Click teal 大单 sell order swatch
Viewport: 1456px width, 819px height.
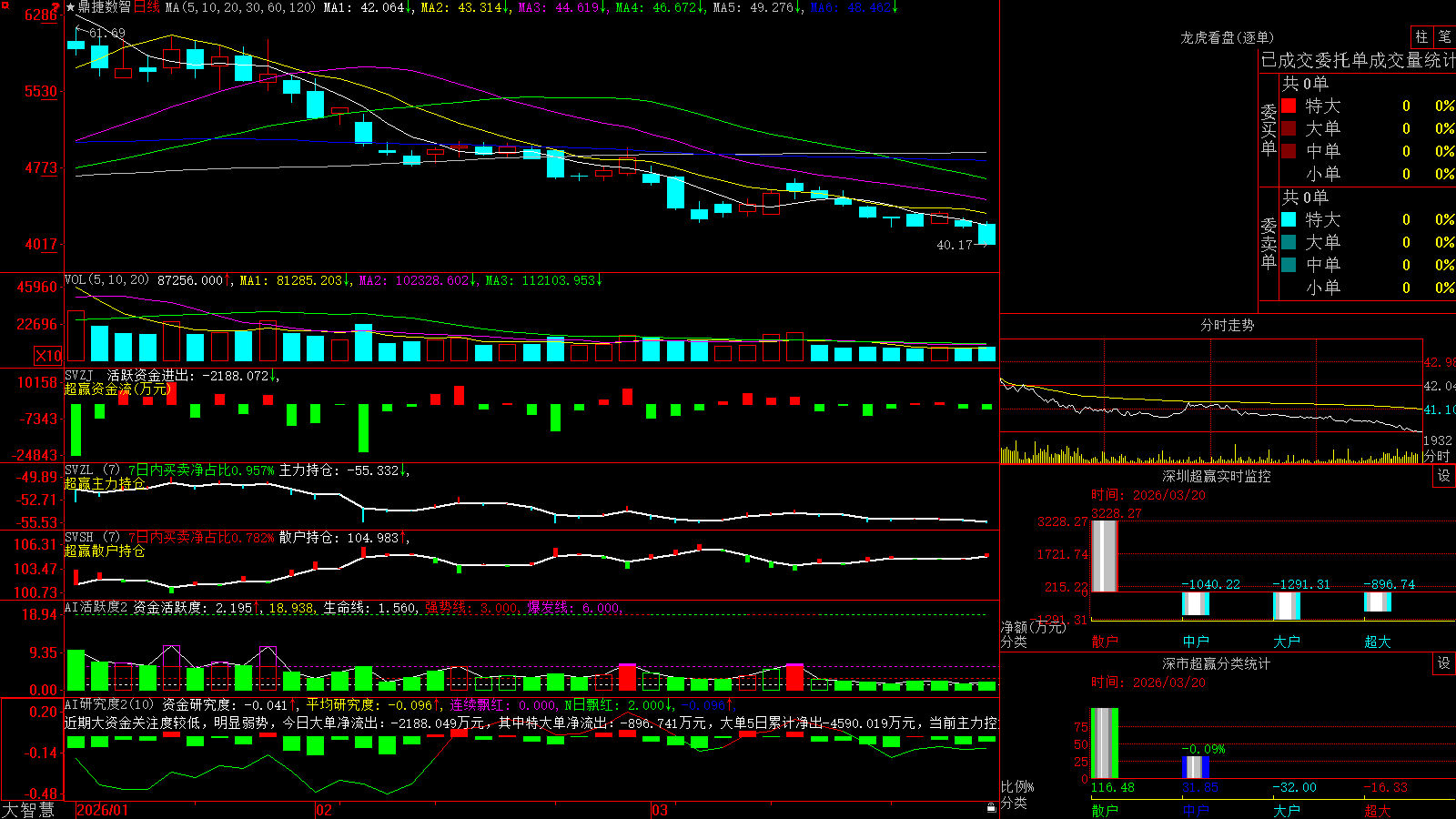1289,242
